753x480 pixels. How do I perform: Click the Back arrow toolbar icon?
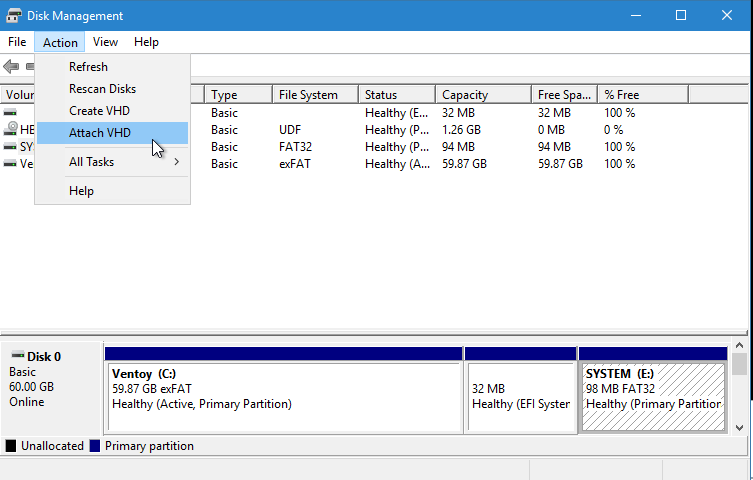pos(11,67)
